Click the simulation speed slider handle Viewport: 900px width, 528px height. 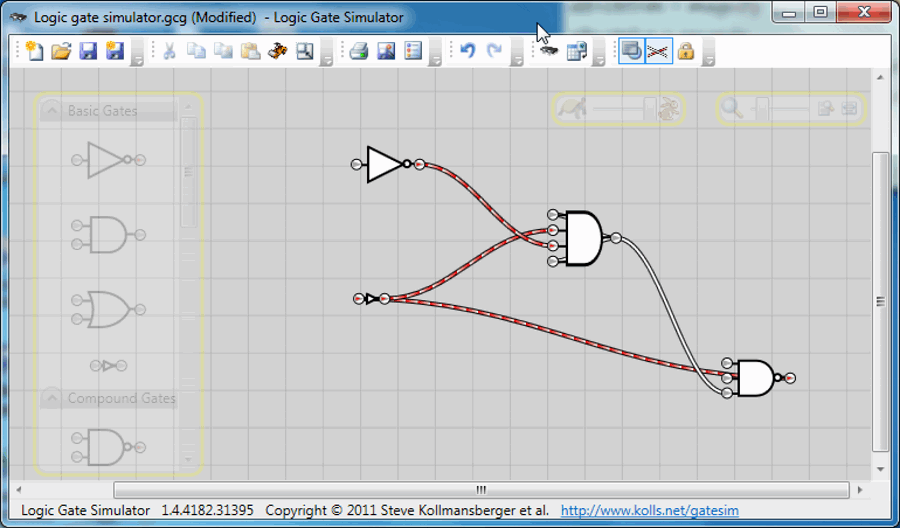(649, 108)
